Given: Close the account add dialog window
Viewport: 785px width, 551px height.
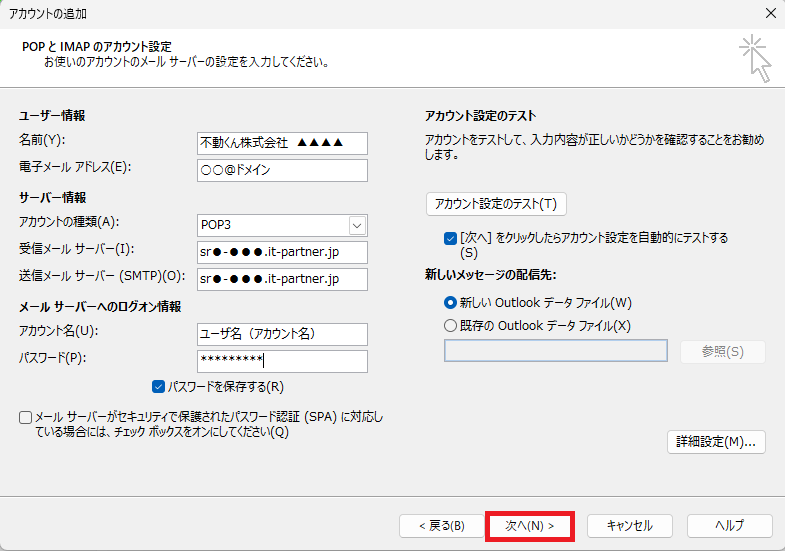Looking at the screenshot, I should click(x=768, y=13).
